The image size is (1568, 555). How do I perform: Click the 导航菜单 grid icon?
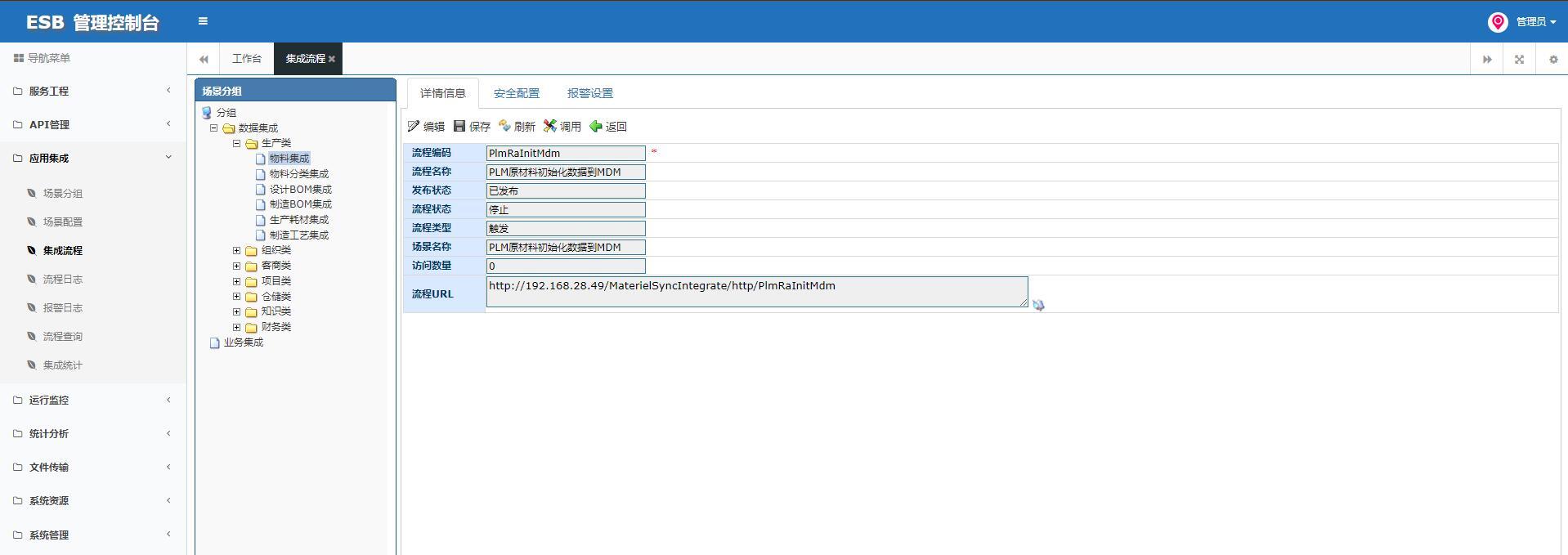pos(18,58)
